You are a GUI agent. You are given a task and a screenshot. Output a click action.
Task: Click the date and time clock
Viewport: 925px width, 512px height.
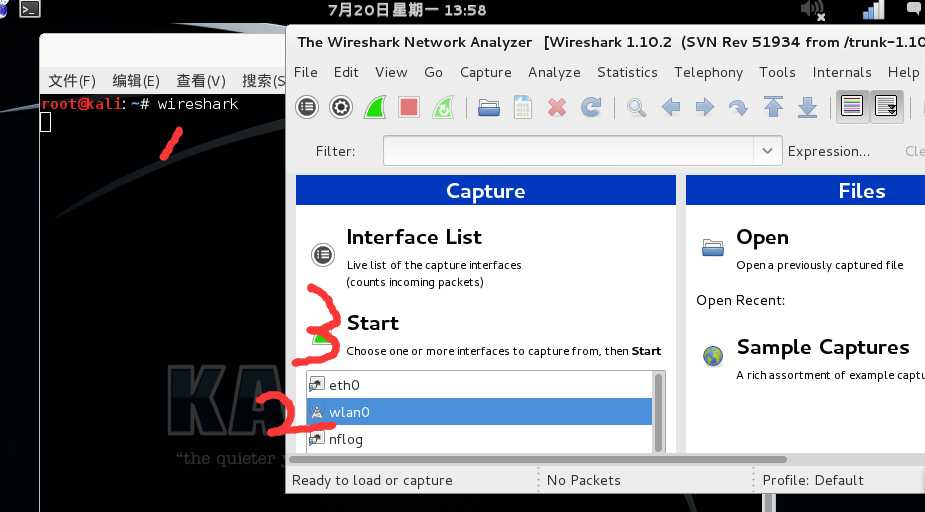(407, 9)
